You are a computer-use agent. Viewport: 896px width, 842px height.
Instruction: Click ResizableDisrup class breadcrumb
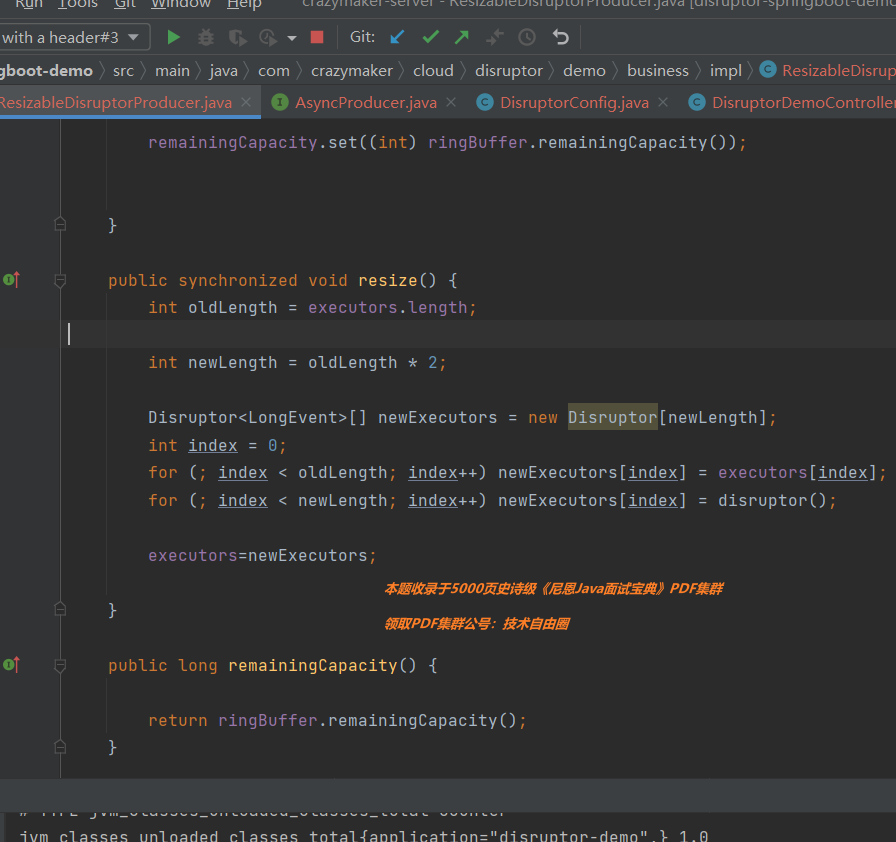tap(839, 71)
